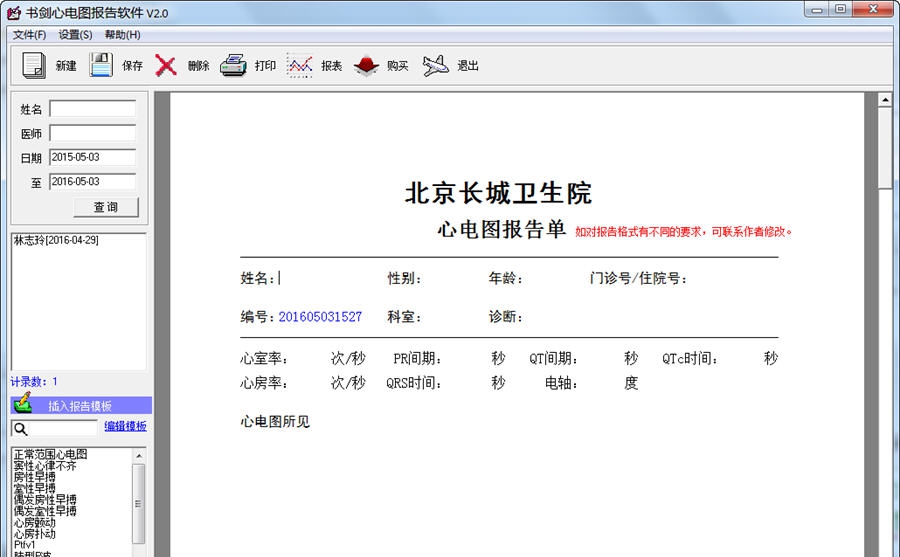
Task: Open 报表 (Reports) chart icon
Action: [x=300, y=66]
